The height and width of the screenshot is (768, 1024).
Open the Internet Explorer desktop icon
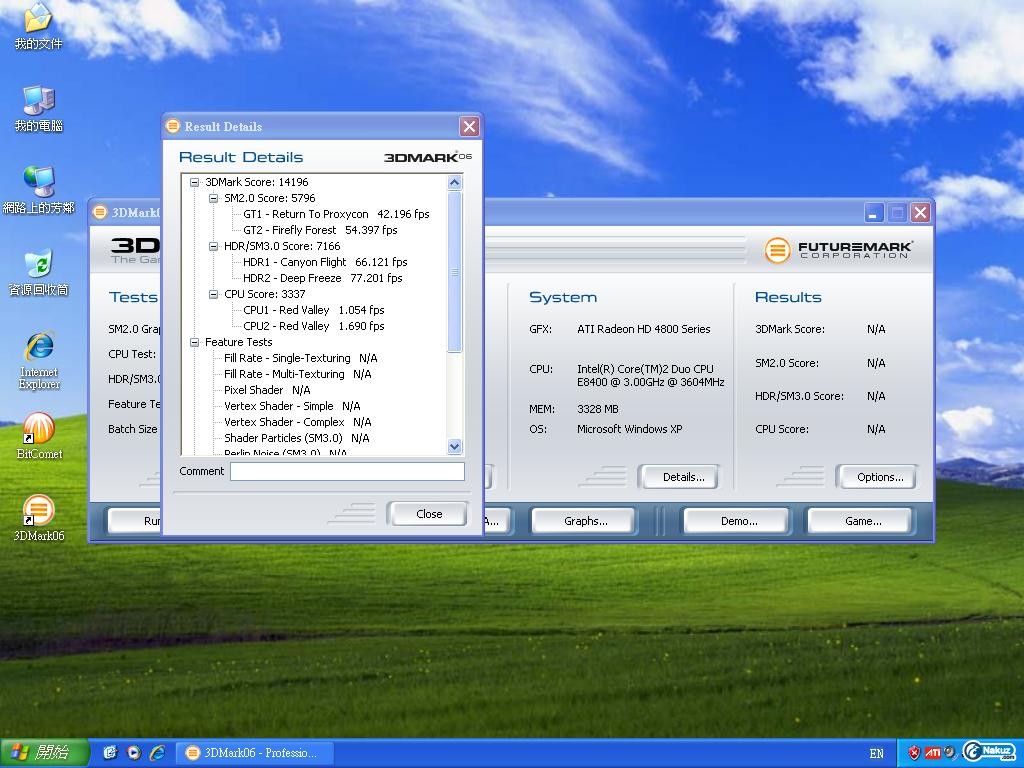pos(39,348)
